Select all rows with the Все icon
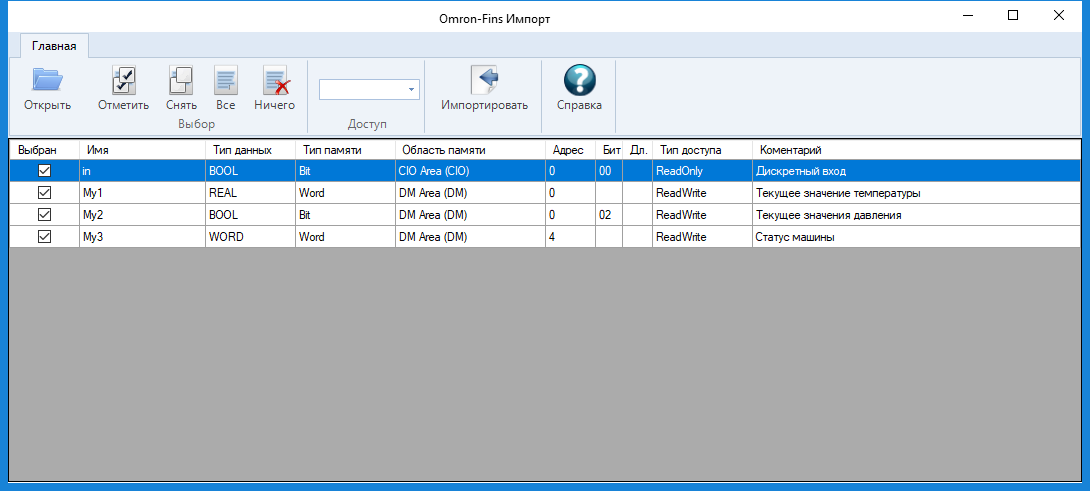This screenshot has height=491, width=1090. click(225, 80)
